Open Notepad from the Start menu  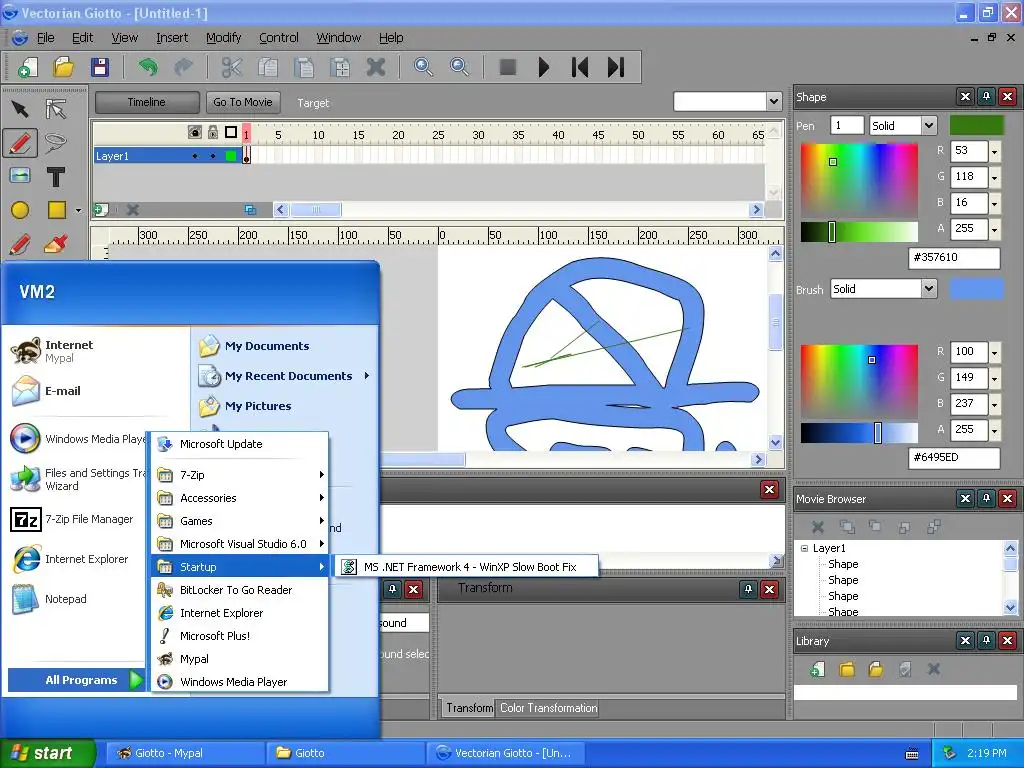pyautogui.click(x=50, y=599)
